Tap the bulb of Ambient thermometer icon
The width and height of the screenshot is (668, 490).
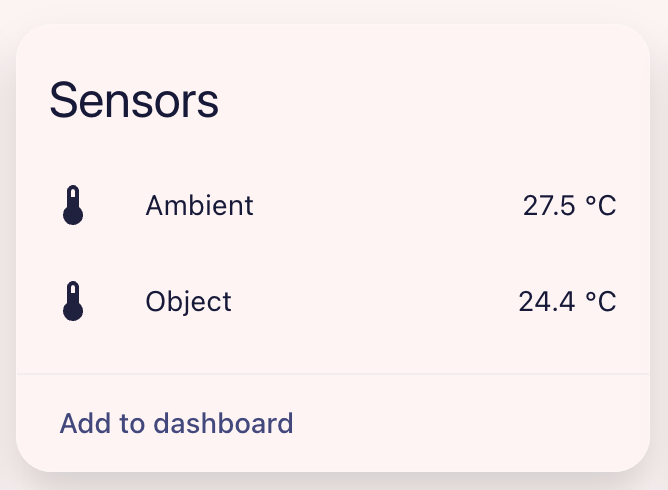coord(72,215)
